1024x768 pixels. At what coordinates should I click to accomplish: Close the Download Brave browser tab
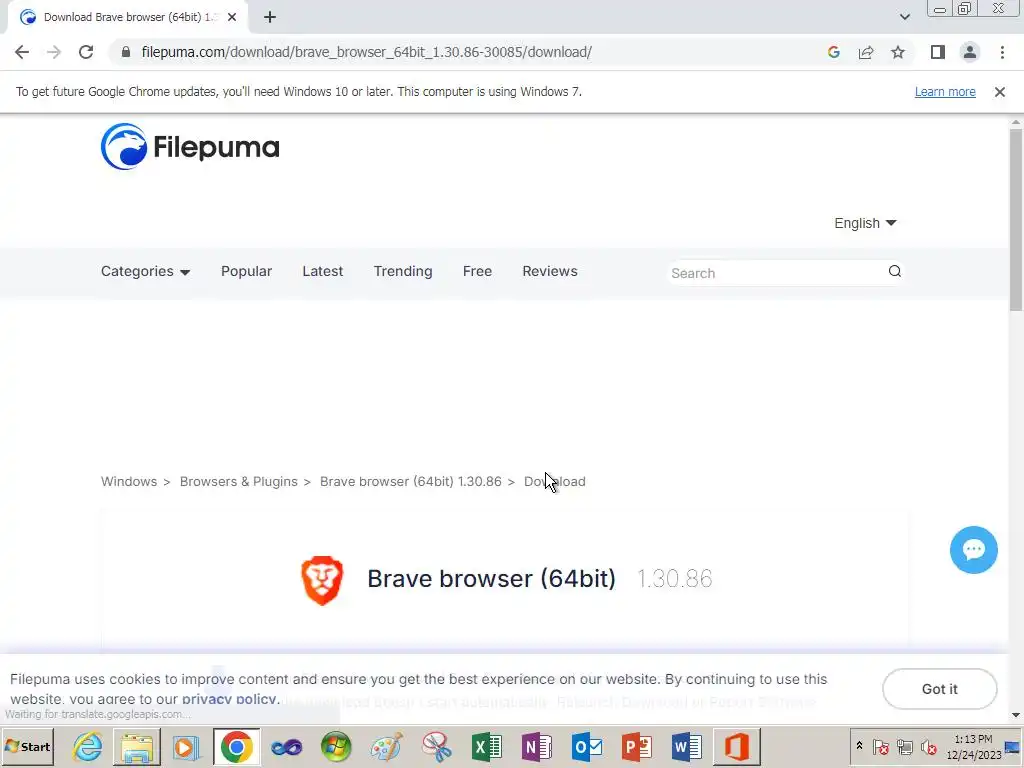click(232, 18)
